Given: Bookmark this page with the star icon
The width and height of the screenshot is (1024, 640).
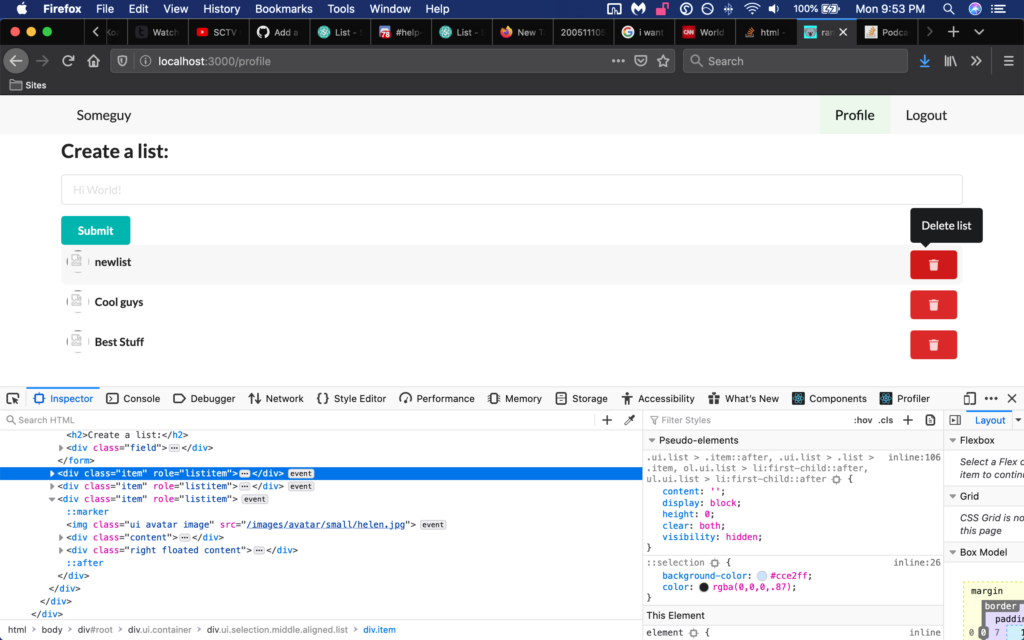Looking at the screenshot, I should coord(663,61).
